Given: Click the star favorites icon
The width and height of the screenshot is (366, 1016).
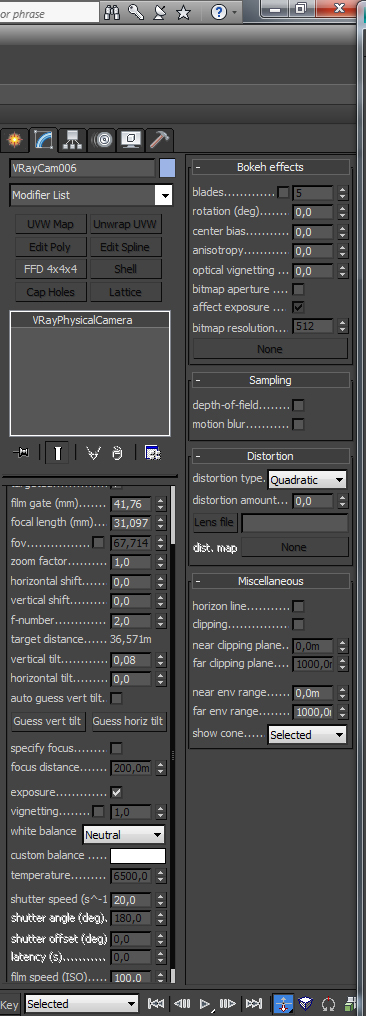Looking at the screenshot, I should (184, 12).
